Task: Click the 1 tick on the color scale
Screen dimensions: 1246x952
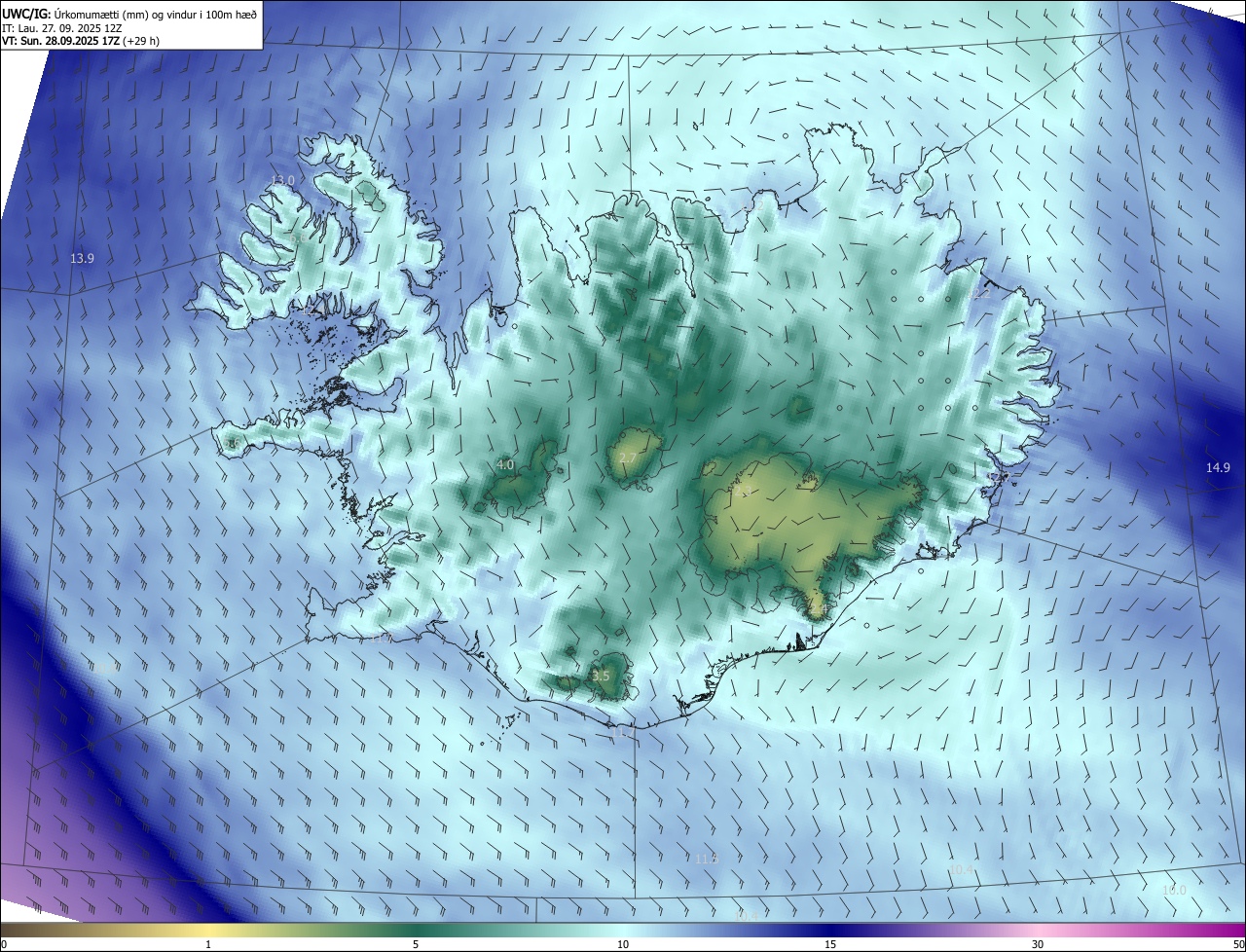Action: click(208, 945)
